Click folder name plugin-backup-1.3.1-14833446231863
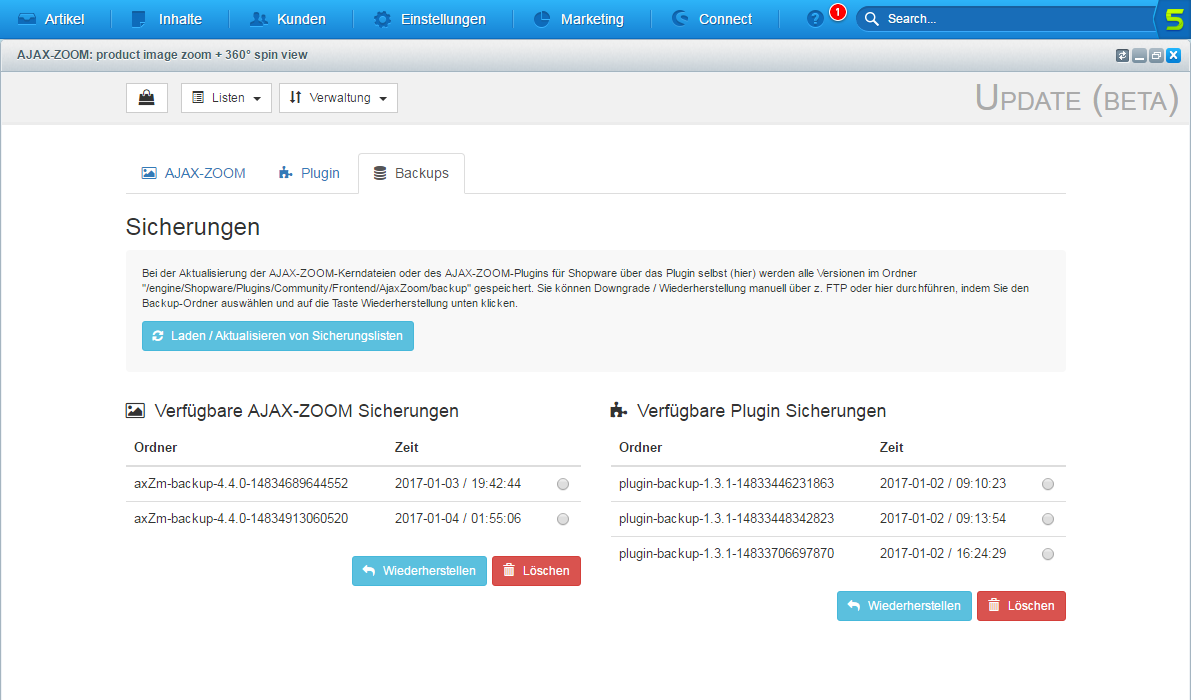Screen dimensions: 1191x700 click(x=726, y=484)
